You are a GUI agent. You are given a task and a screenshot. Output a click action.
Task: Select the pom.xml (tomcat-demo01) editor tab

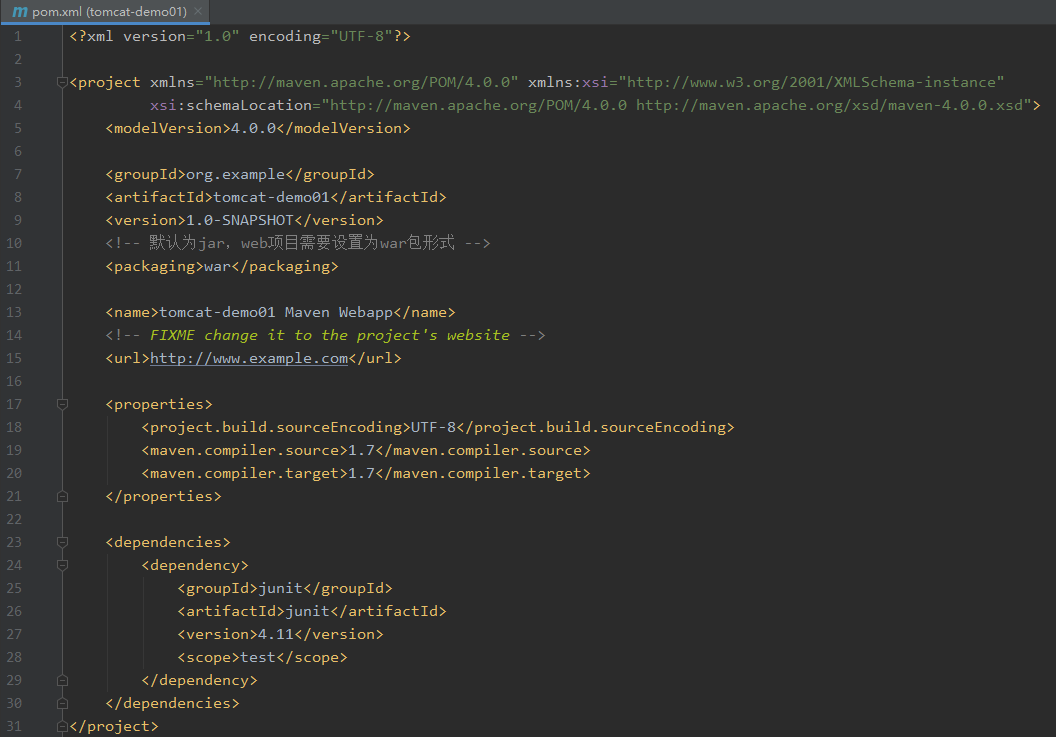105,11
